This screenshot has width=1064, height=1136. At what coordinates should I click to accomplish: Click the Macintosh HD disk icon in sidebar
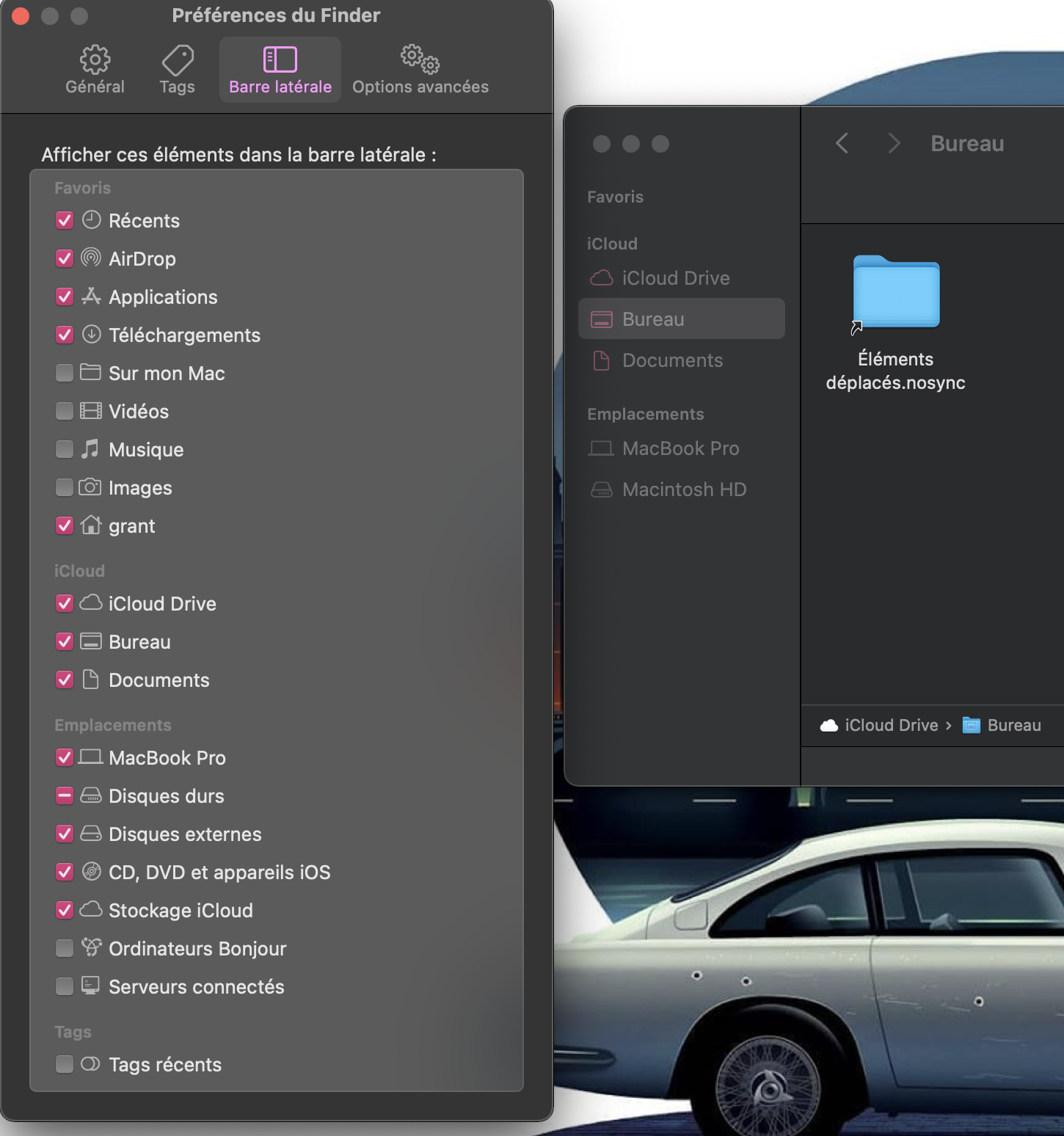(602, 489)
